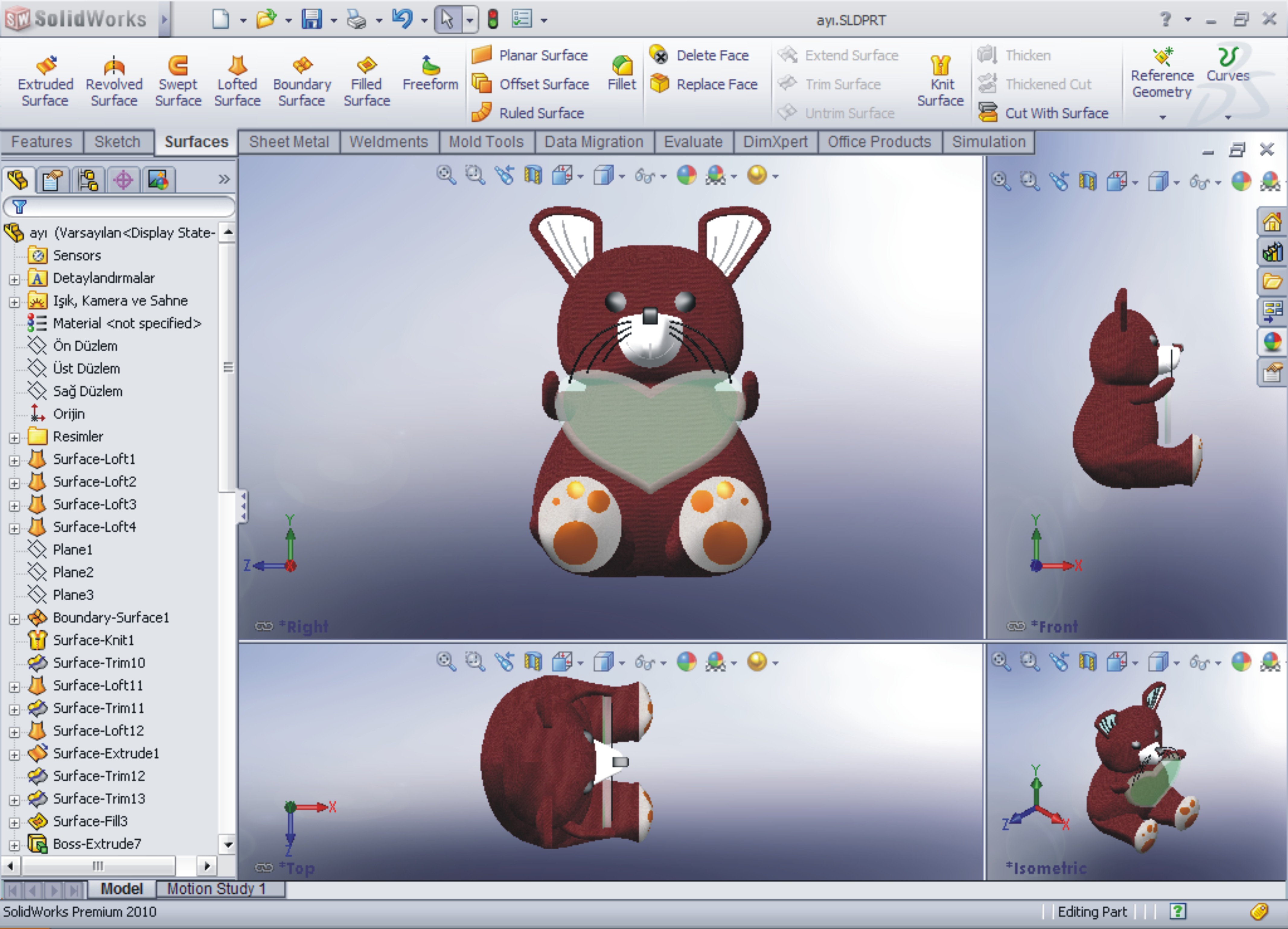Viewport: 1288px width, 929px height.
Task: Click the view link icon beside *Right label
Action: click(264, 626)
